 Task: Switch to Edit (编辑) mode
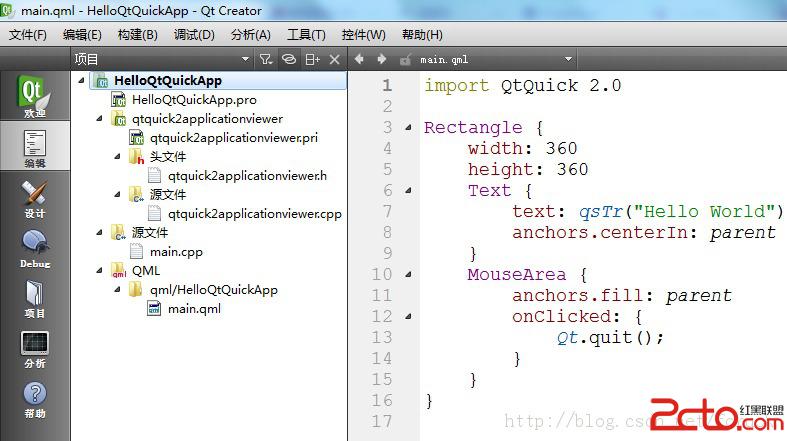point(35,146)
